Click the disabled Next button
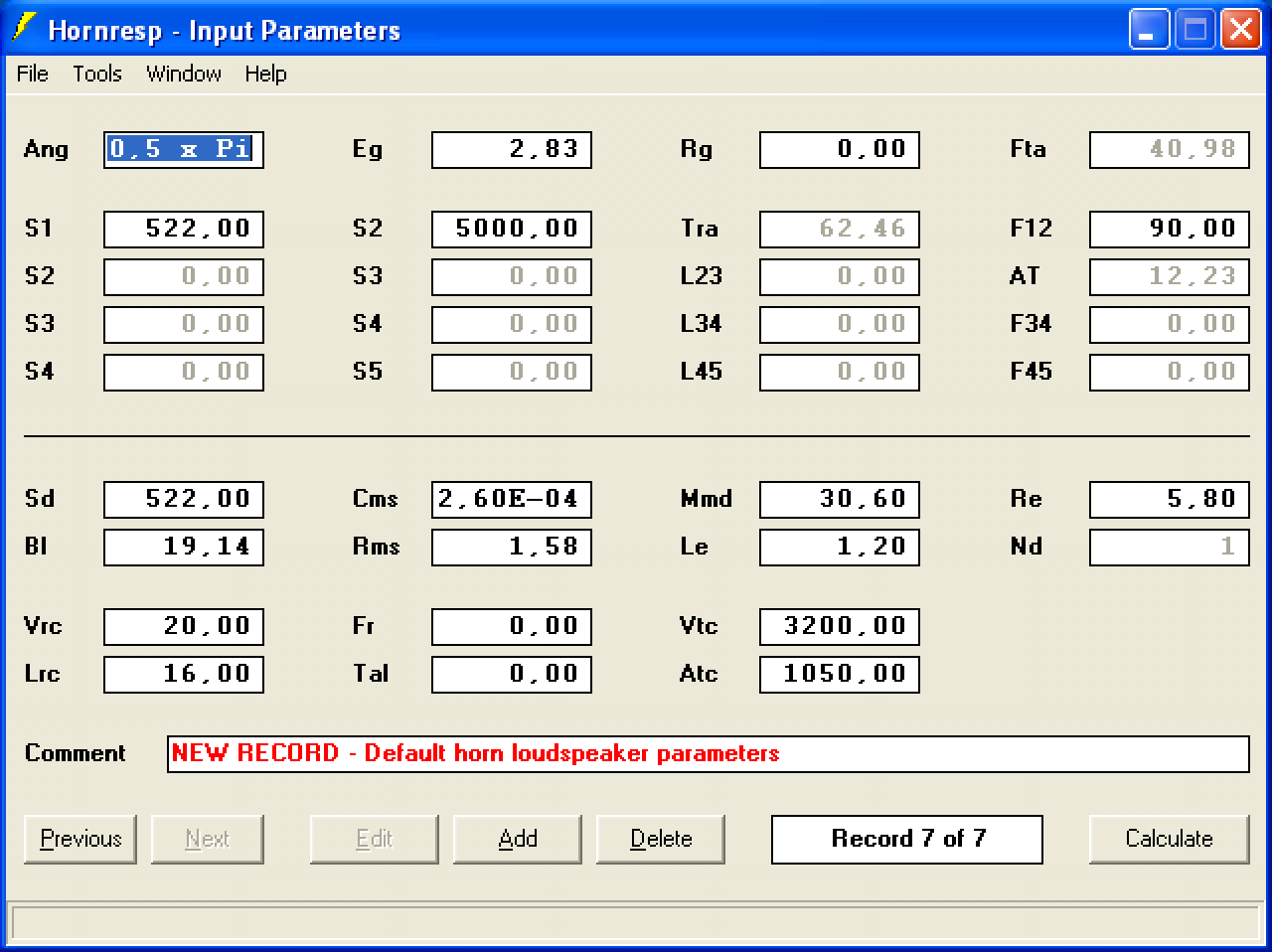 coord(208,839)
